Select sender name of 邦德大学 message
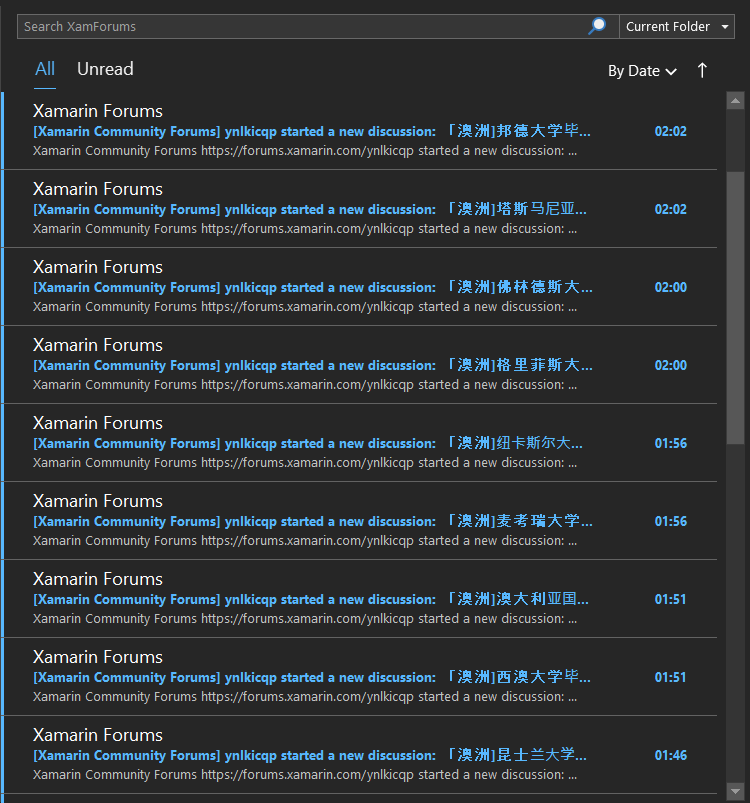 point(98,111)
